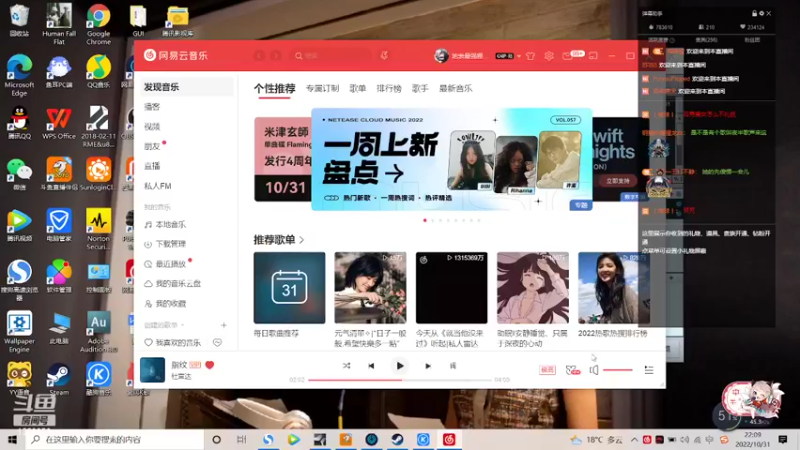Open the 2022热歌热搜排行榜 playlist card

click(614, 288)
